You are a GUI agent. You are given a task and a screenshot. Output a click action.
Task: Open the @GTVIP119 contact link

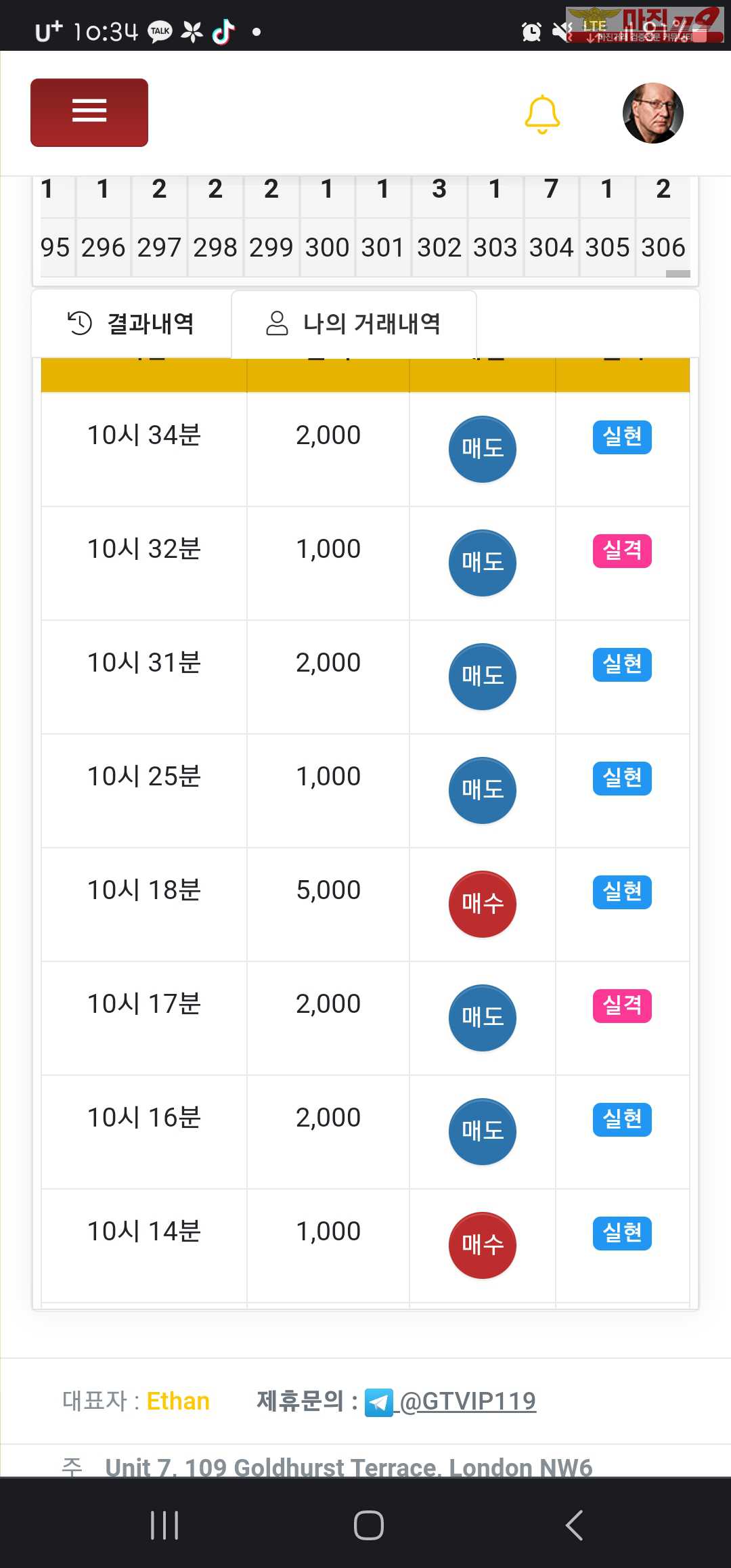468,1401
